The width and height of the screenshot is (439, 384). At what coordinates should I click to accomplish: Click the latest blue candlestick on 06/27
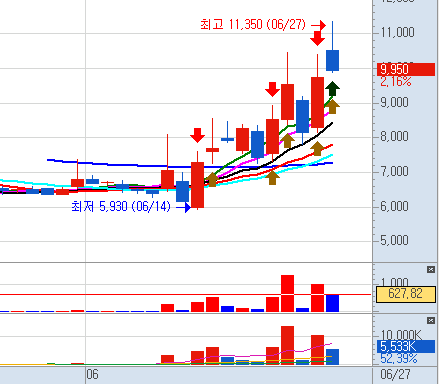click(332, 60)
